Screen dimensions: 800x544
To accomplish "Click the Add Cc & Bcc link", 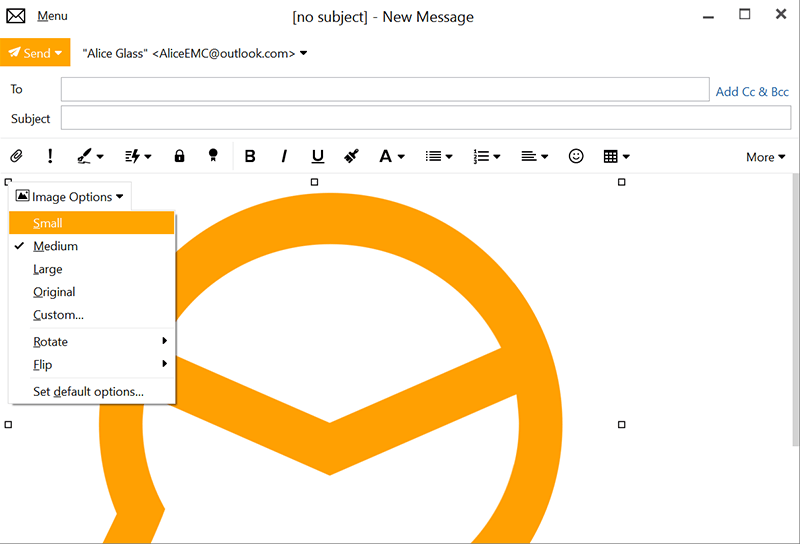I will 752,92.
